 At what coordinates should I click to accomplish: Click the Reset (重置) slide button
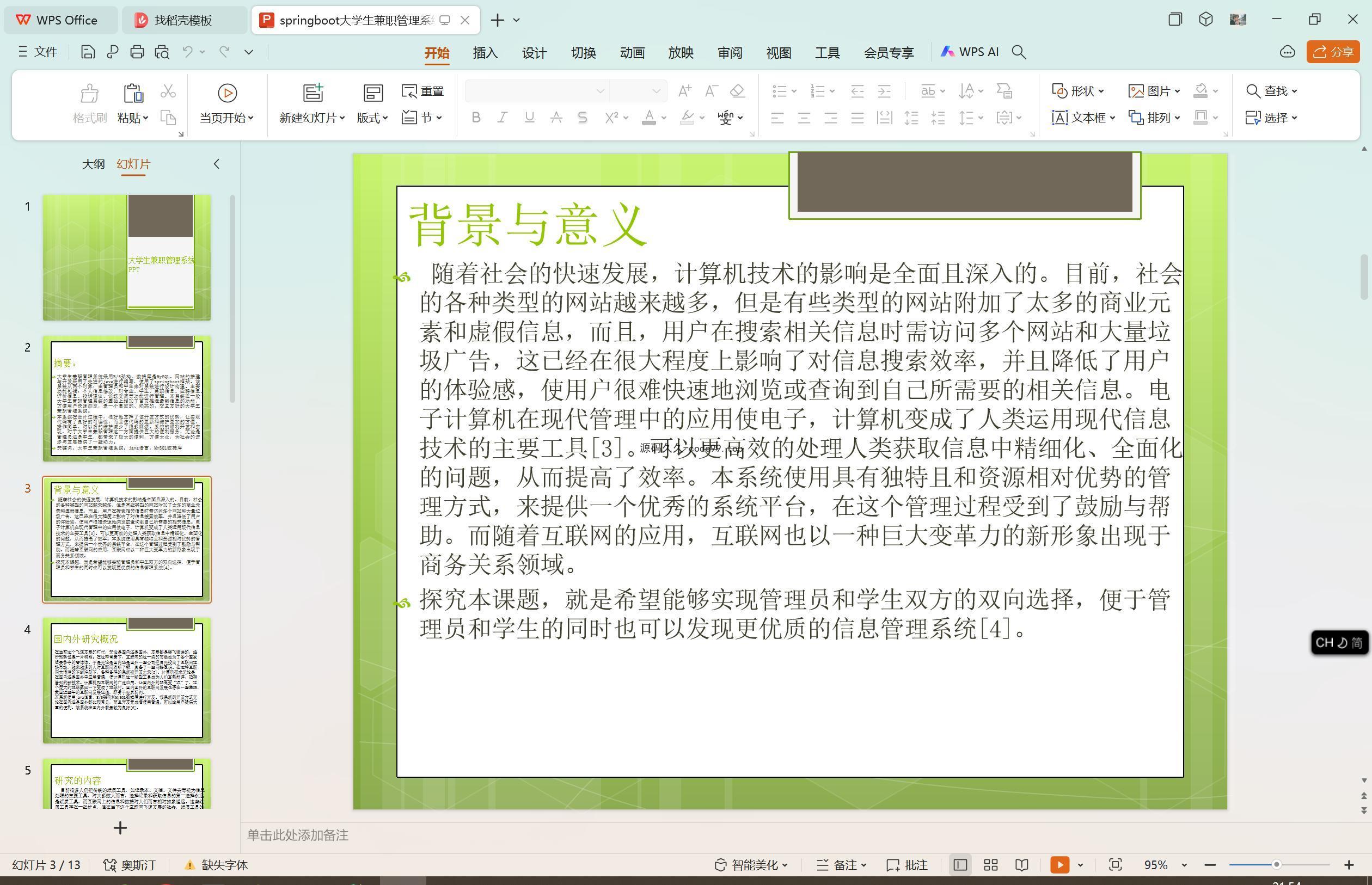pos(422,91)
